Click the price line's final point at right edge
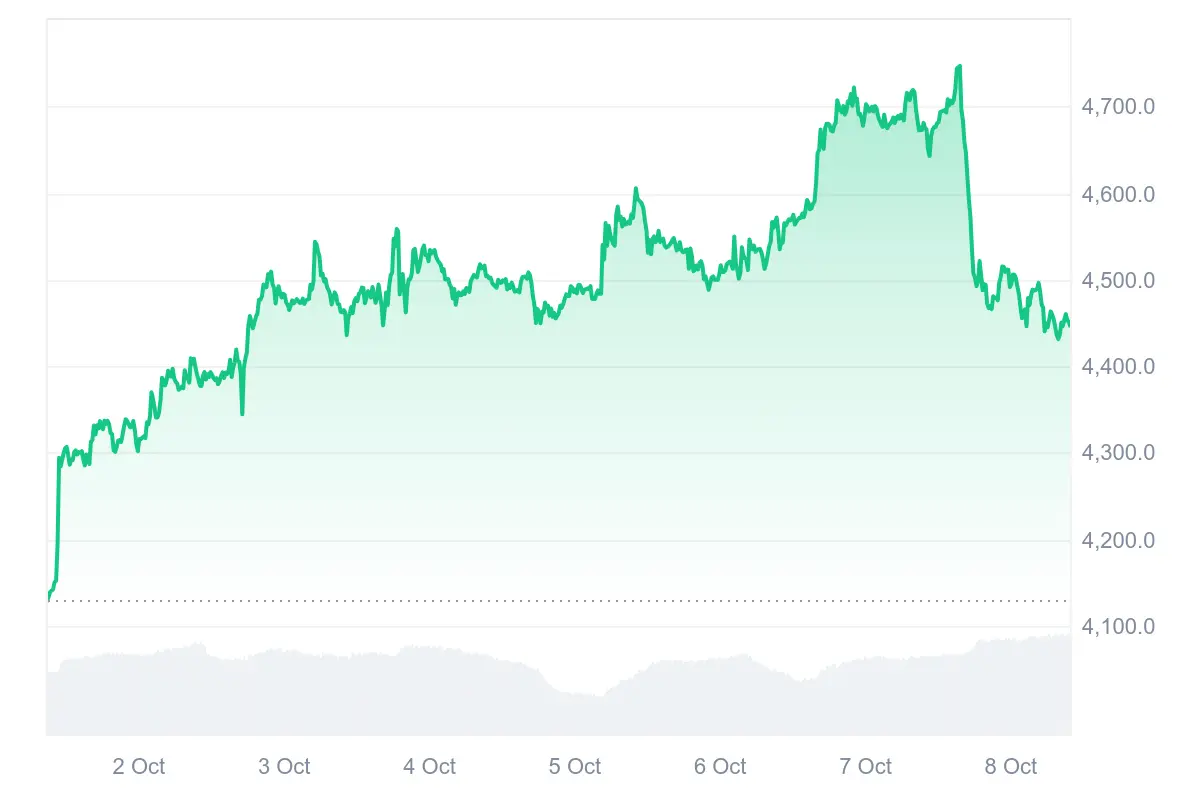The height and width of the screenshot is (800, 1200). (x=1069, y=326)
